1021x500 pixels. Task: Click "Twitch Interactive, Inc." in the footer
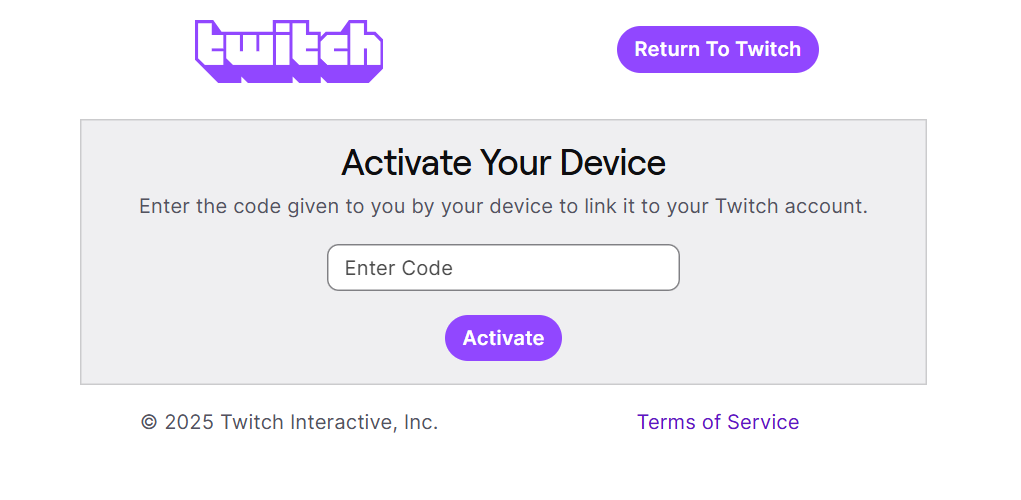pos(329,422)
